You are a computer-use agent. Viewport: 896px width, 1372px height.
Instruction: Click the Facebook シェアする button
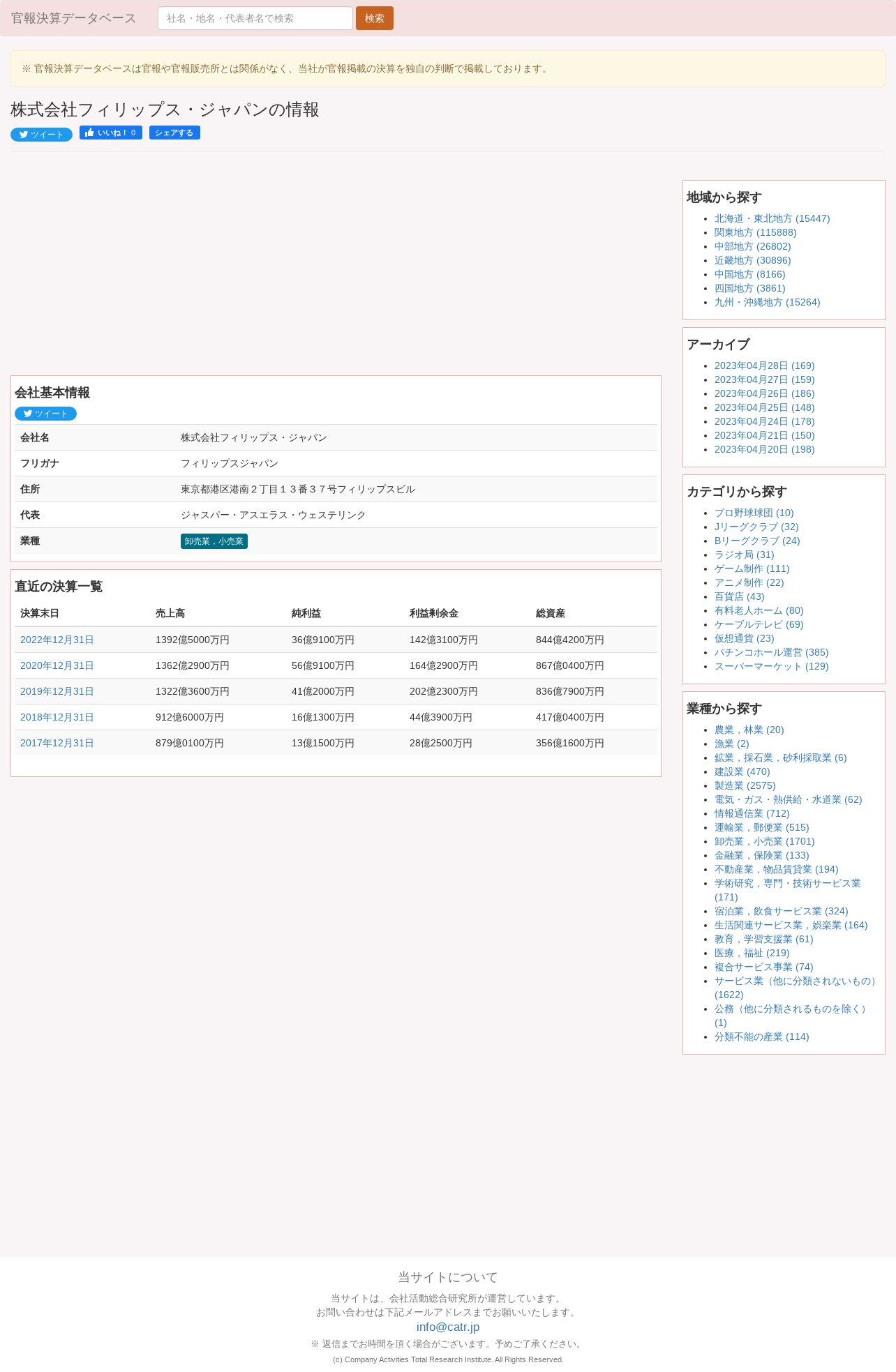[174, 133]
